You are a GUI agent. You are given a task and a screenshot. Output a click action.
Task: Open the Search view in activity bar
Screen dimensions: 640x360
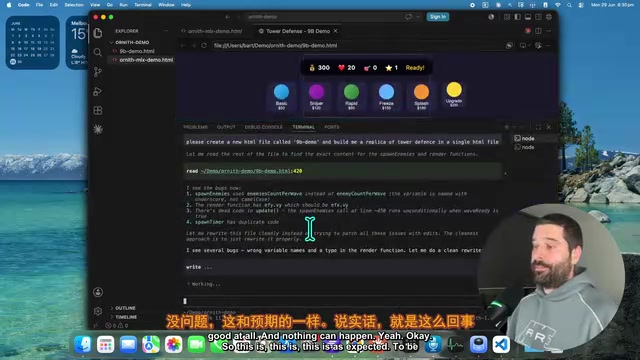coord(98,52)
